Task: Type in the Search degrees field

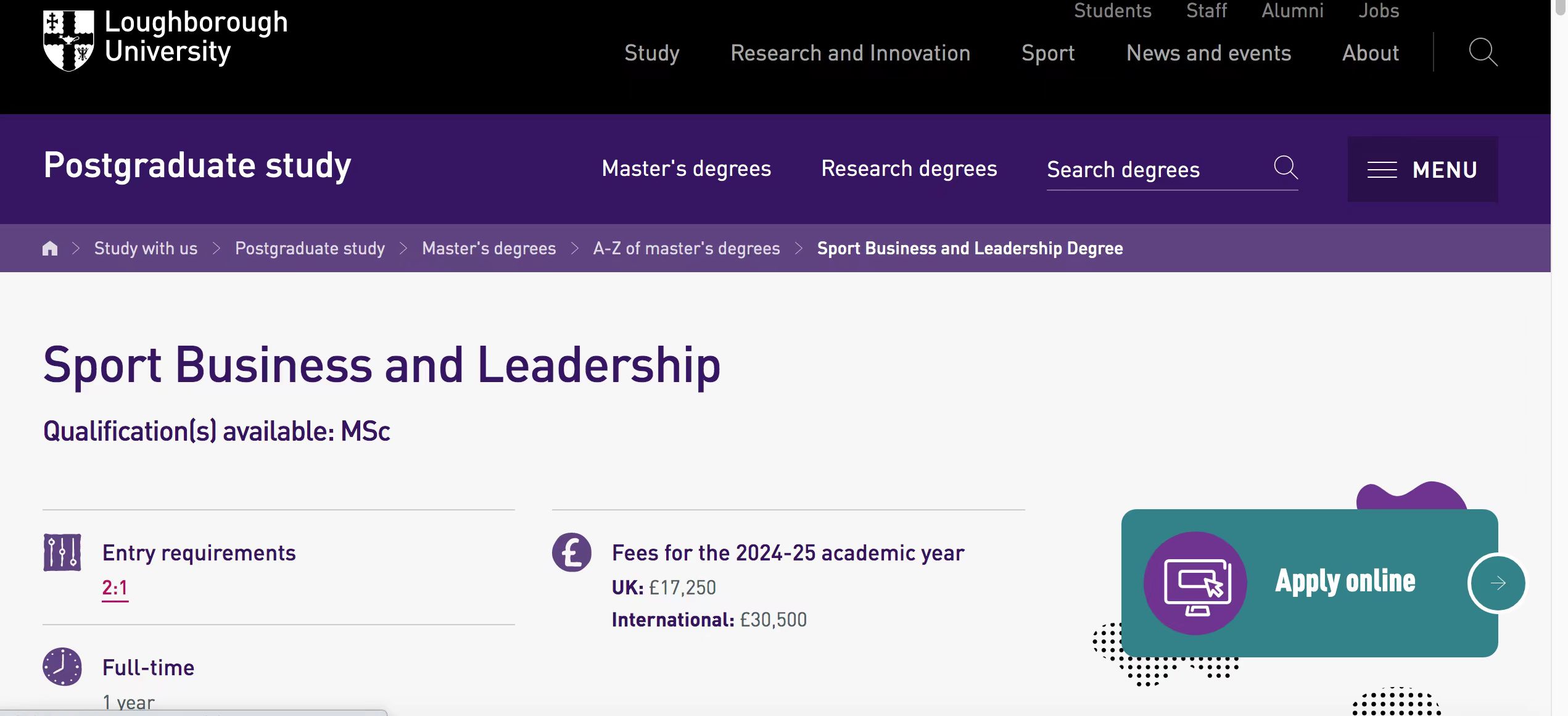Action: [x=1153, y=170]
